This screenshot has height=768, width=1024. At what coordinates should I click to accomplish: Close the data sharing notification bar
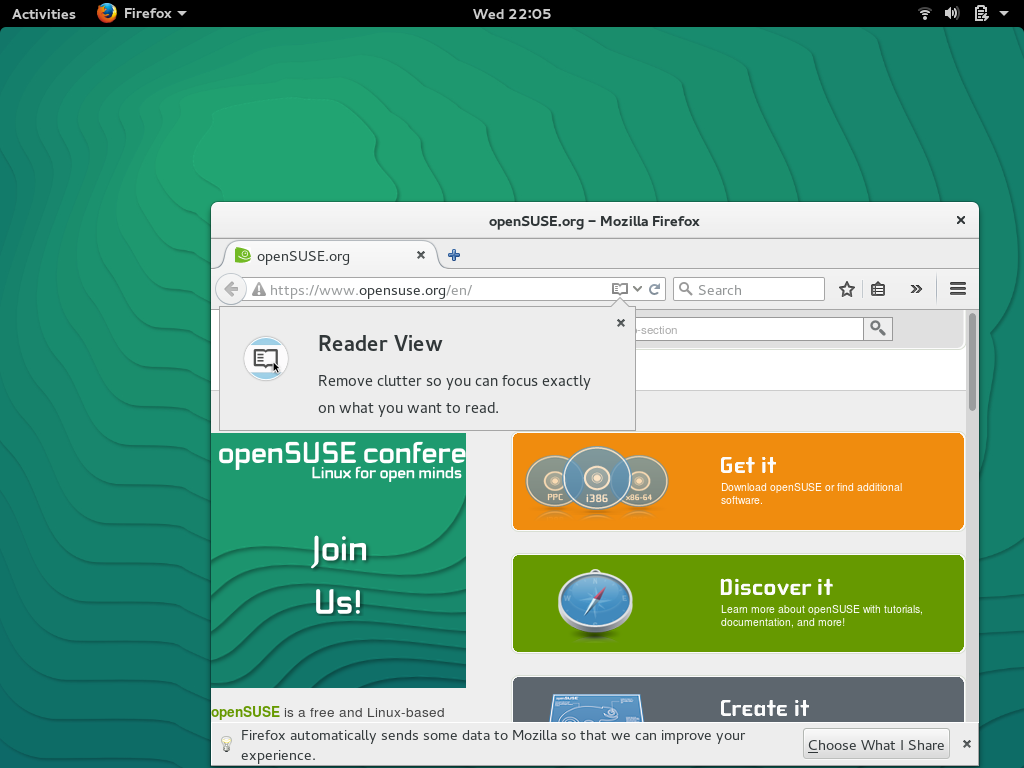pos(967,744)
